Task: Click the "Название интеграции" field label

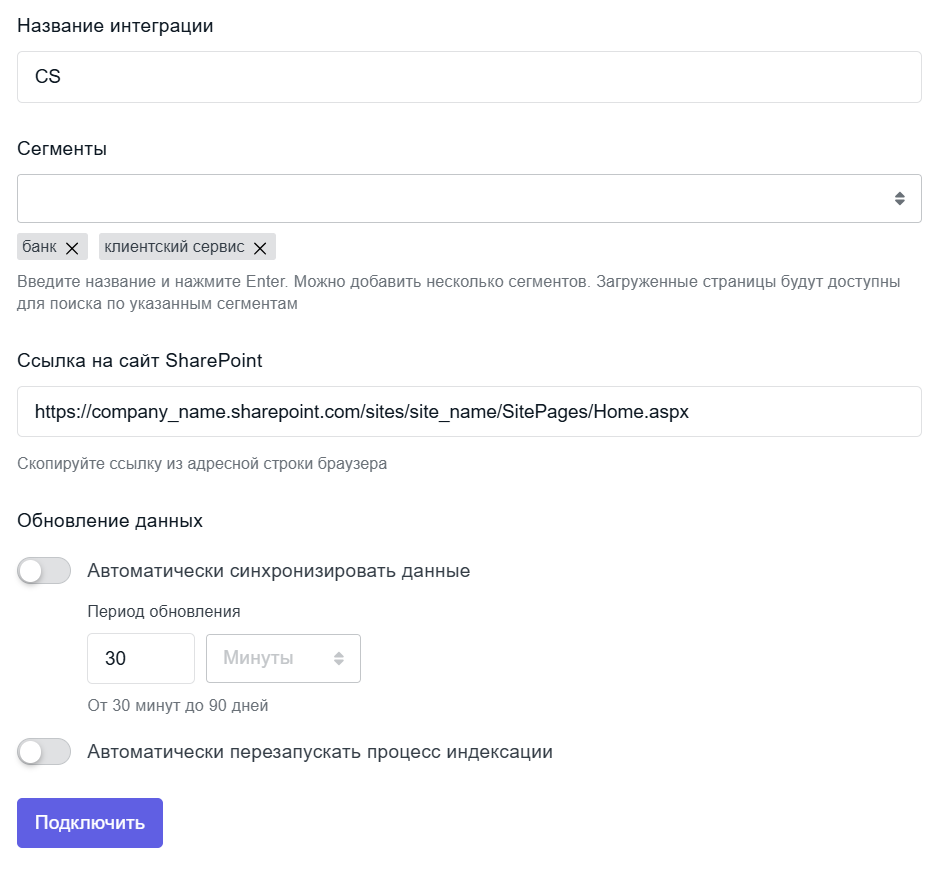Action: pos(115,26)
